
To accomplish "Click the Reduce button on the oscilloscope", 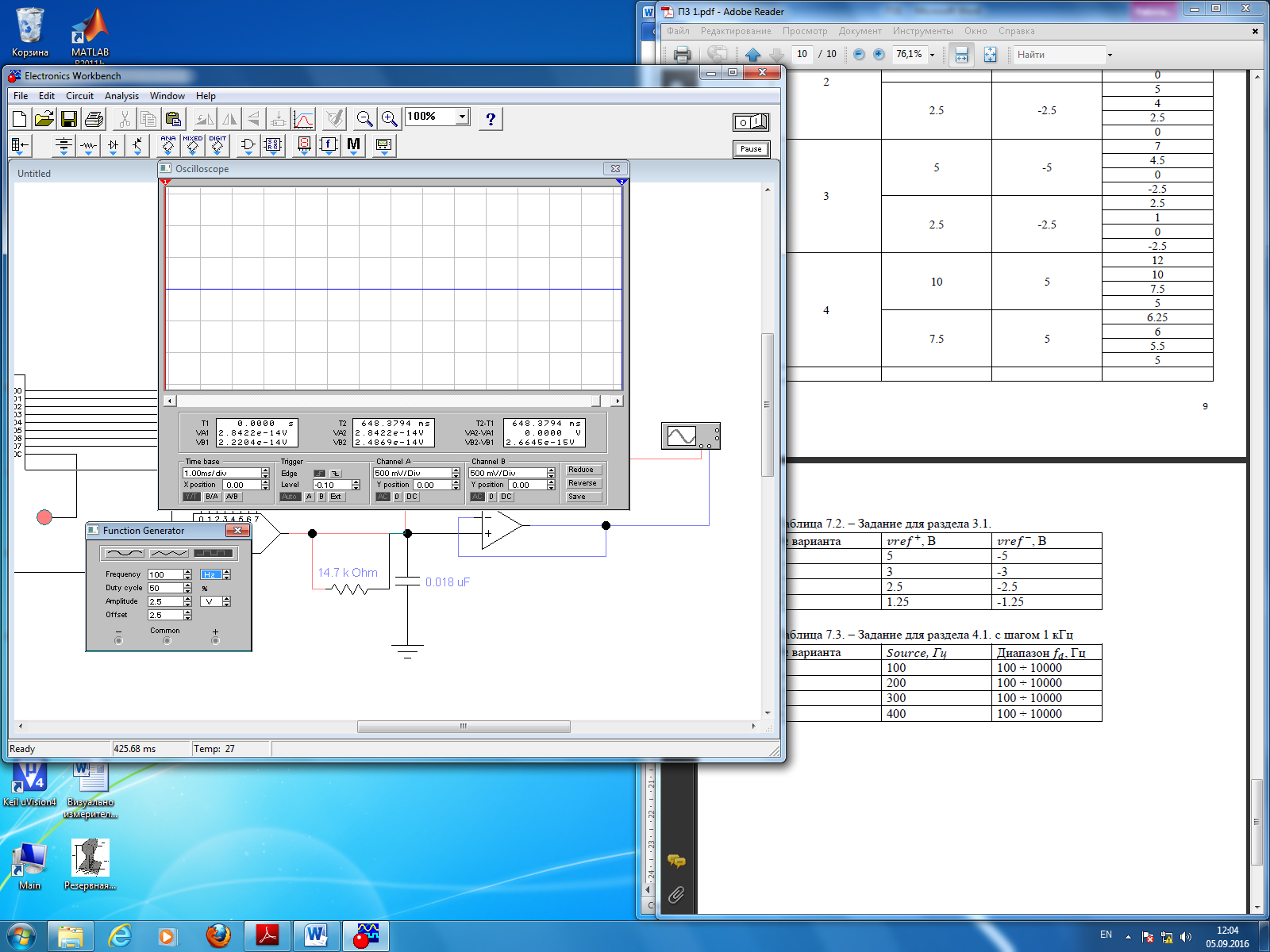I will click(x=584, y=470).
